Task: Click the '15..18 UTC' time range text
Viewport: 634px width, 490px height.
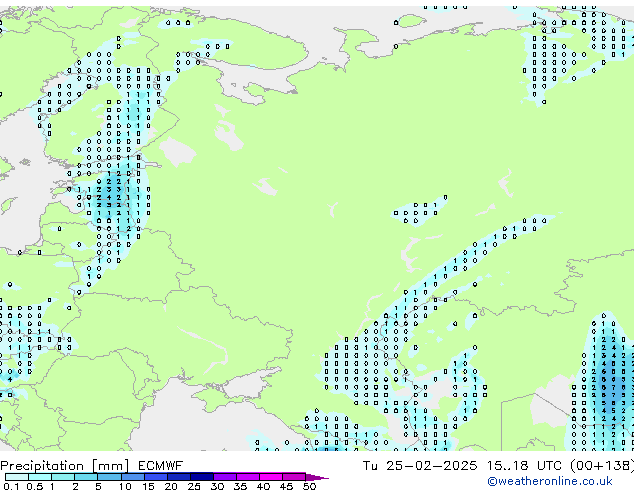Action: tap(523, 466)
